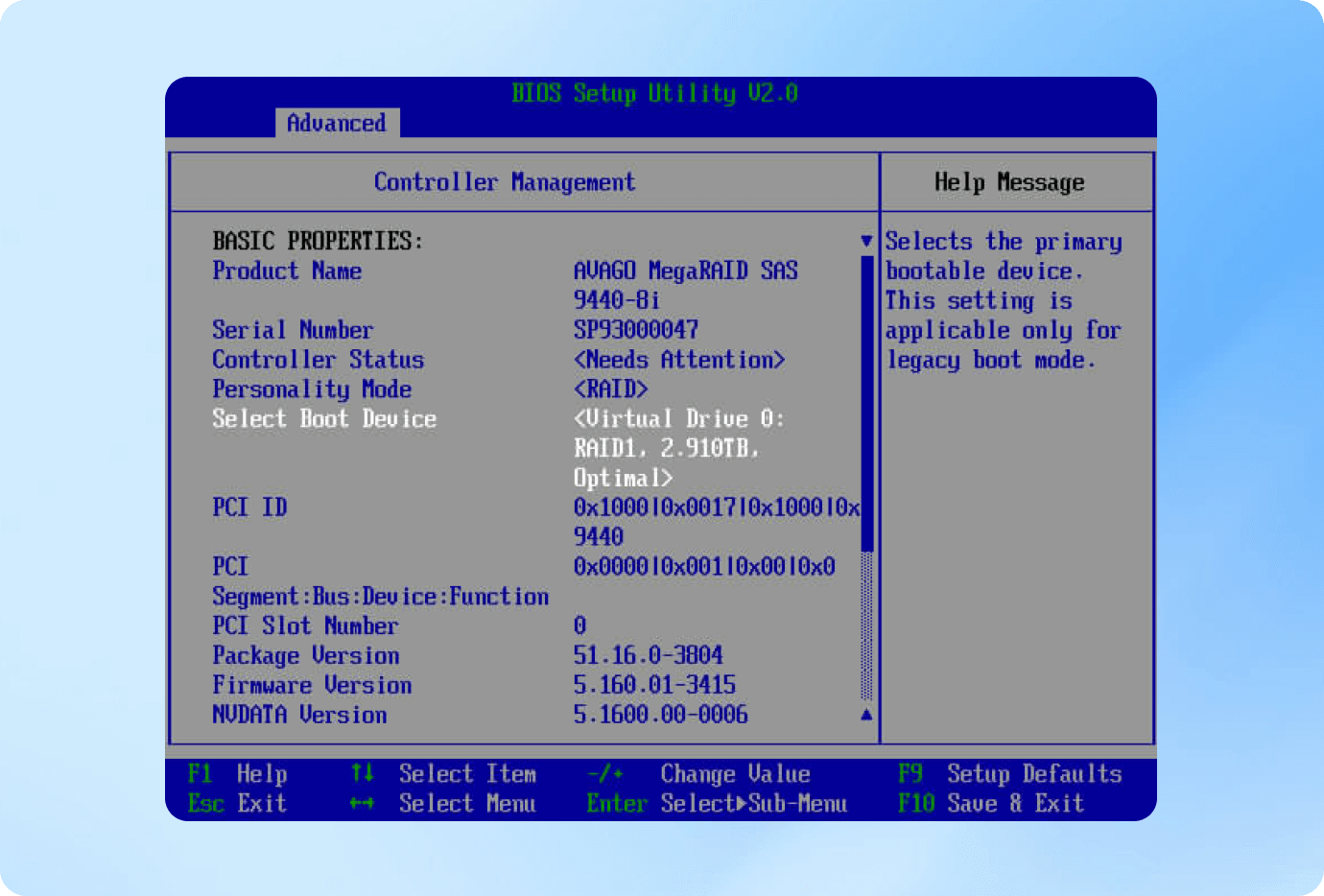Select the PCI ID label
1324x896 pixels.
(249, 507)
